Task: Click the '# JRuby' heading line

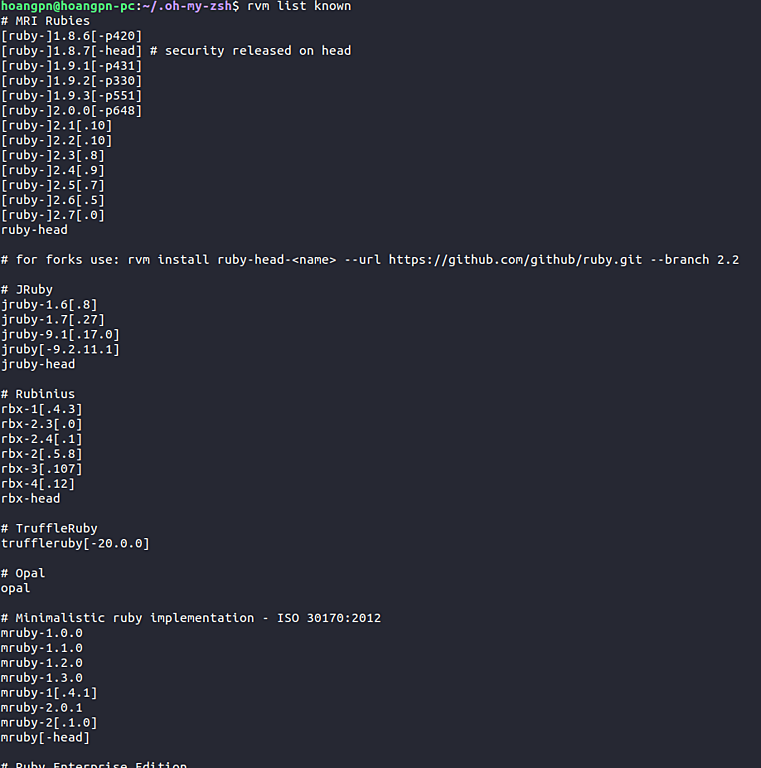Action: tap(26, 290)
